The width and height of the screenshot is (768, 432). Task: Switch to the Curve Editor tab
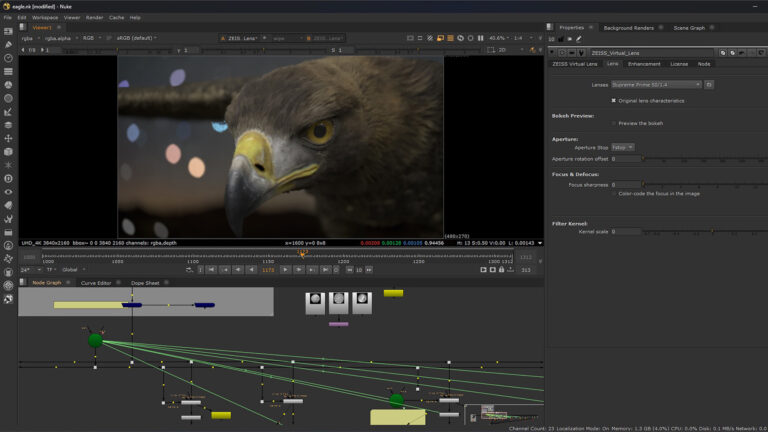pyautogui.click(x=96, y=283)
